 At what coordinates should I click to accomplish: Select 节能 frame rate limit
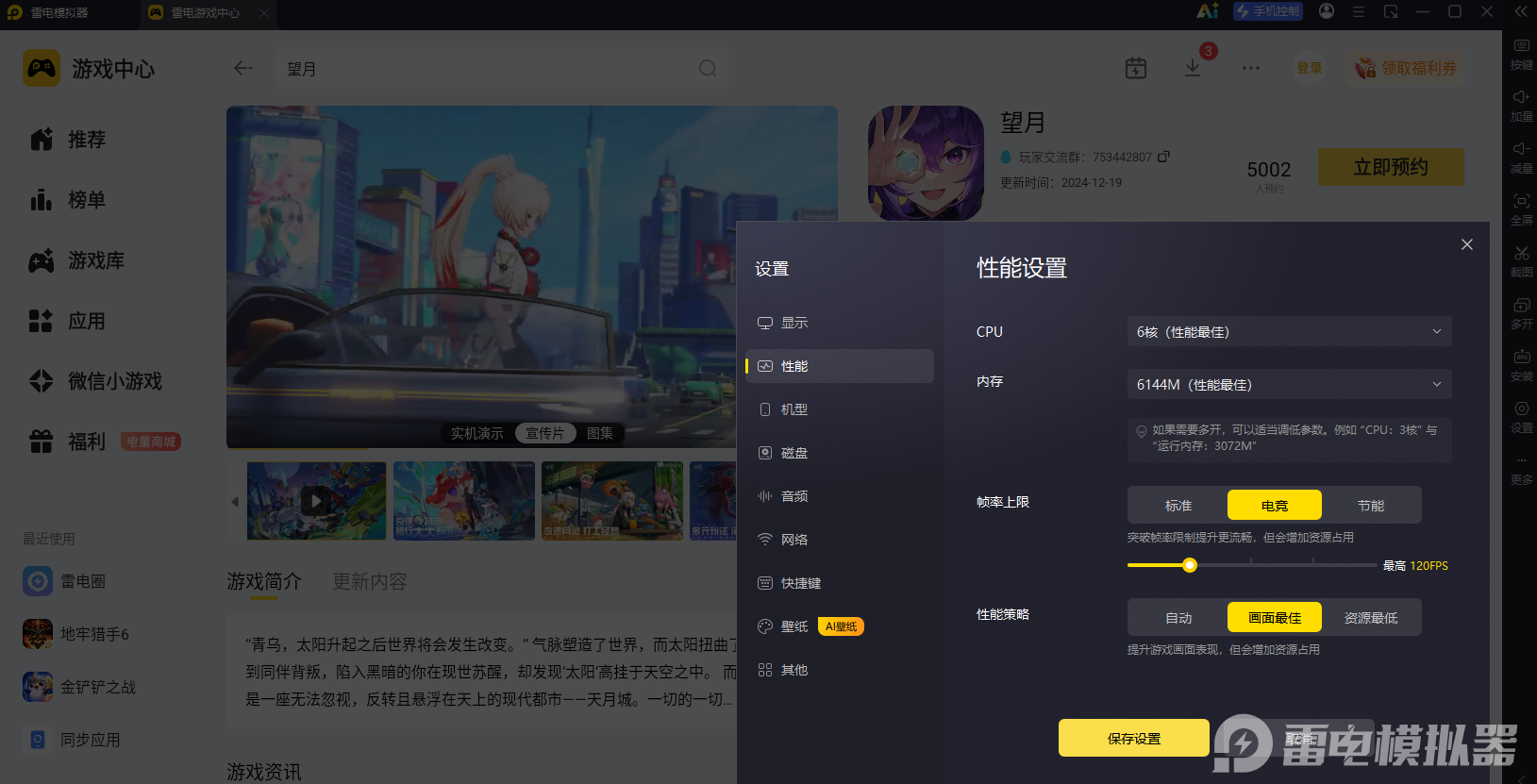coord(1371,506)
